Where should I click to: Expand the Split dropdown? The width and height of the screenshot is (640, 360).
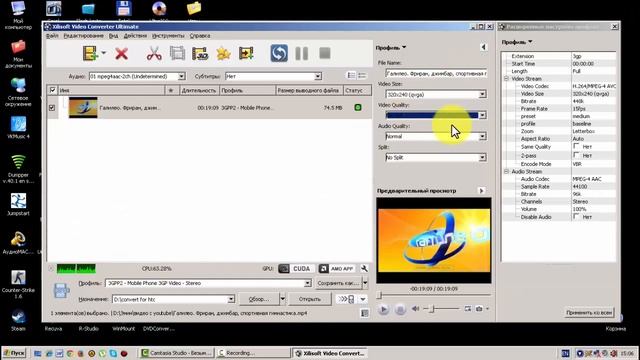482,158
